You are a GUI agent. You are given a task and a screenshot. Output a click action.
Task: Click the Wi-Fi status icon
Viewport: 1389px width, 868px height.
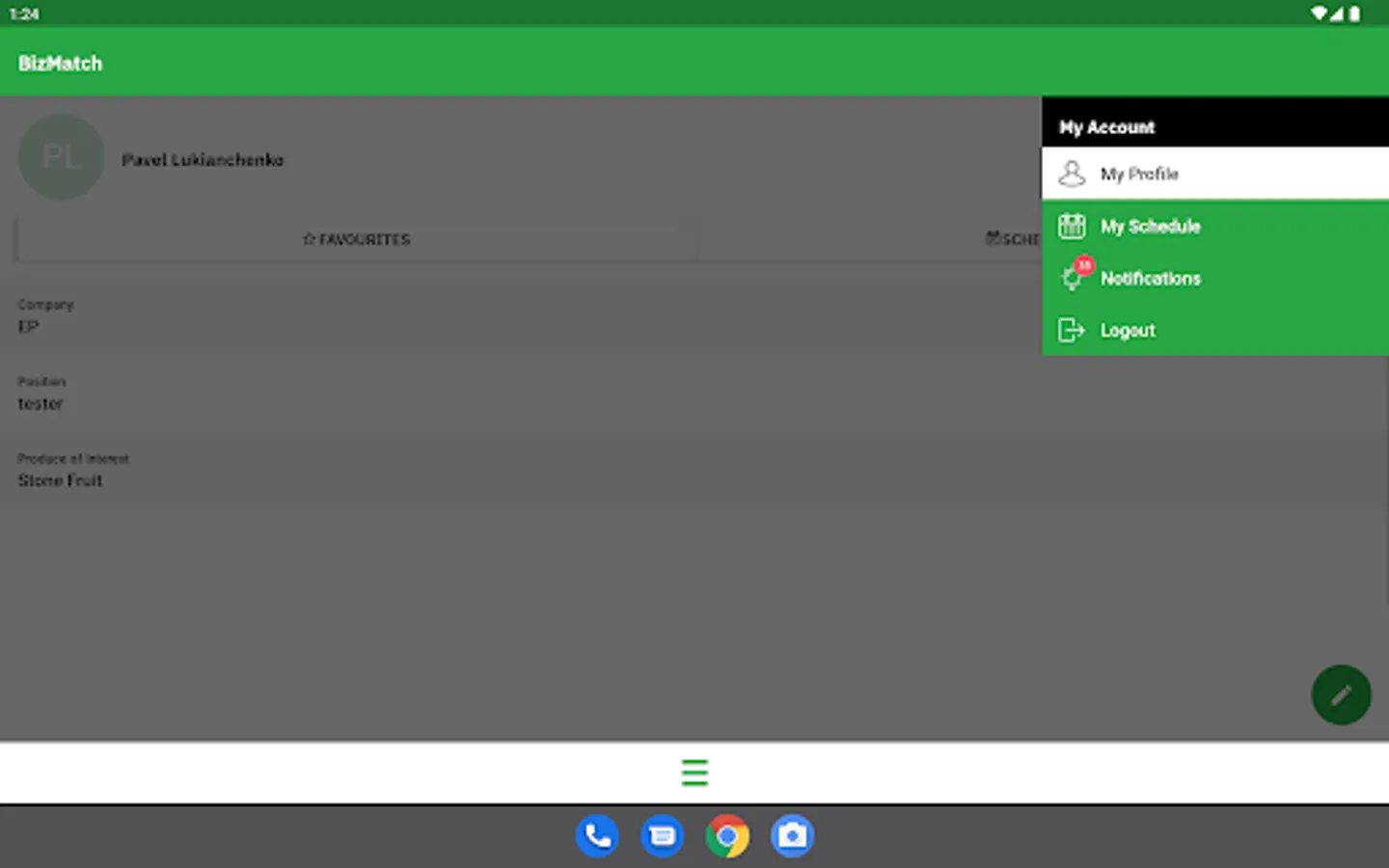[1319, 14]
